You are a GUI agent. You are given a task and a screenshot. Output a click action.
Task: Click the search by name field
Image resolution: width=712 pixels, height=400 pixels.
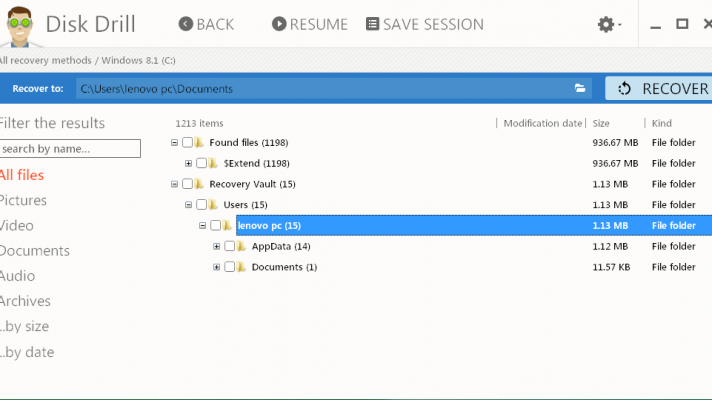pyautogui.click(x=70, y=149)
